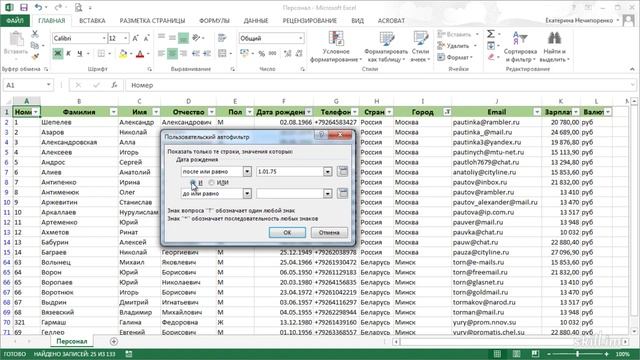Open date picker beside the 1.01.75 field

coord(343,171)
